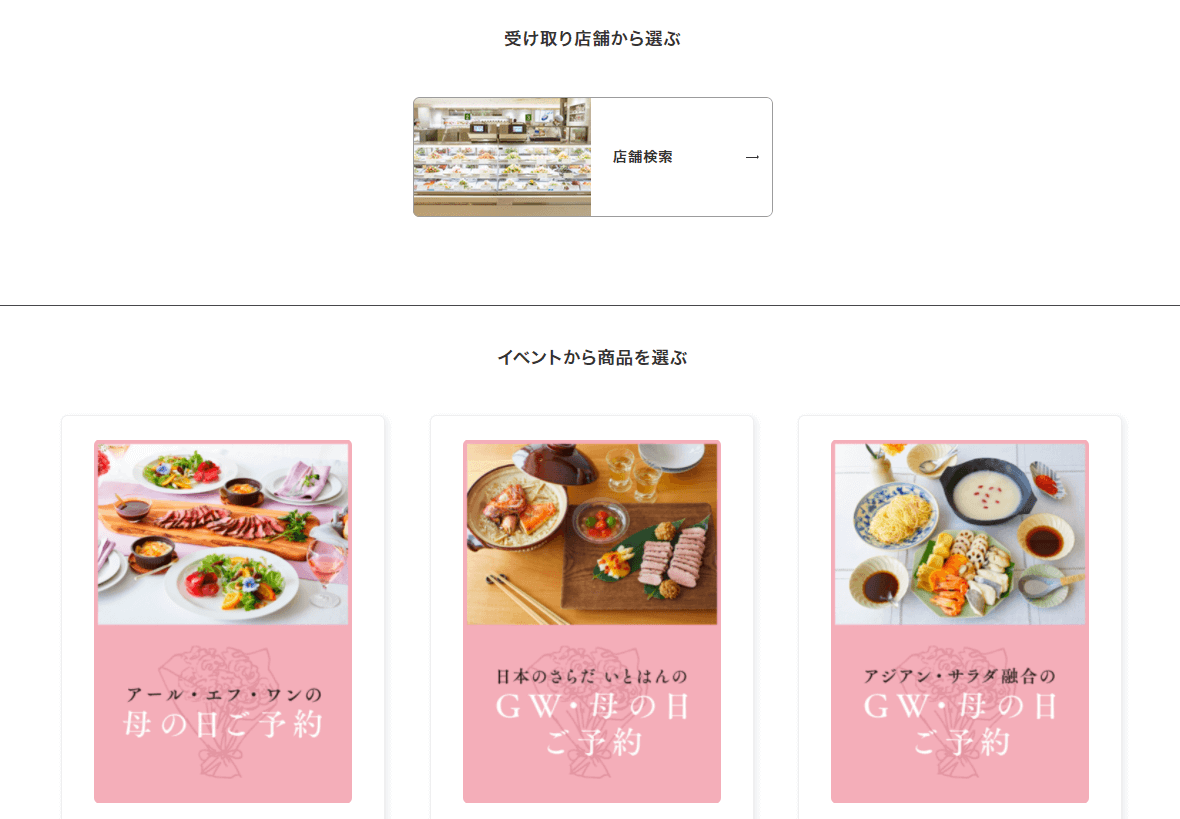
Task: Click the store display case thumbnail
Action: [502, 157]
